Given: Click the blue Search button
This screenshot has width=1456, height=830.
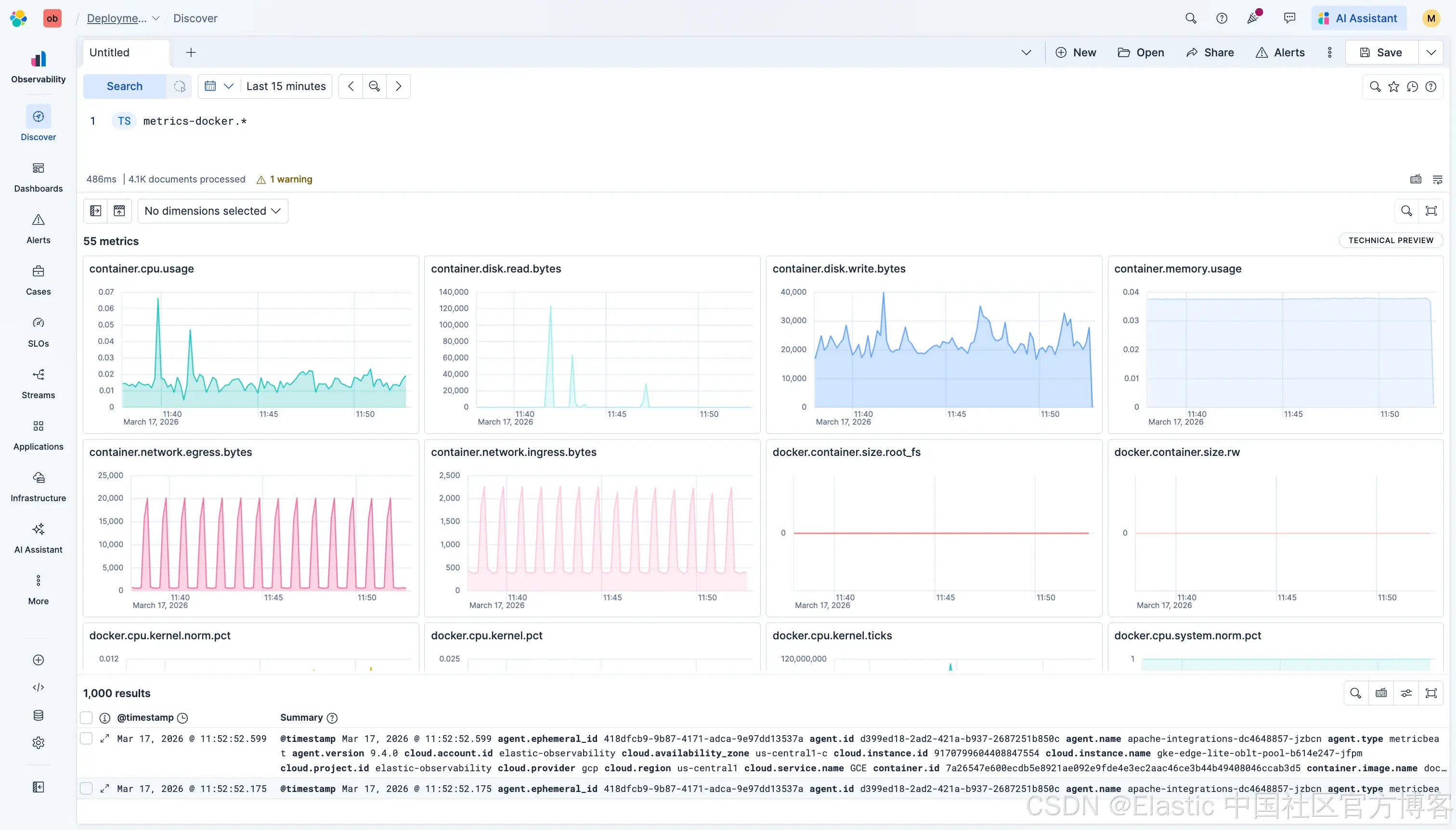Looking at the screenshot, I should pos(124,86).
